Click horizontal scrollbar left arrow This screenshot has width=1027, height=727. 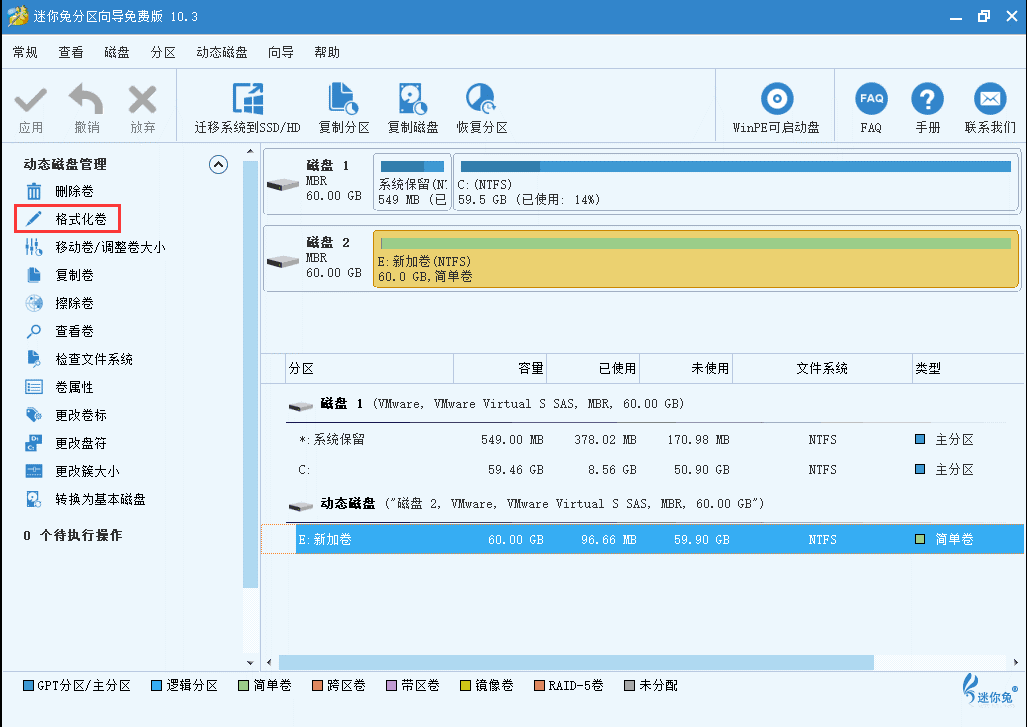[x=269, y=662]
